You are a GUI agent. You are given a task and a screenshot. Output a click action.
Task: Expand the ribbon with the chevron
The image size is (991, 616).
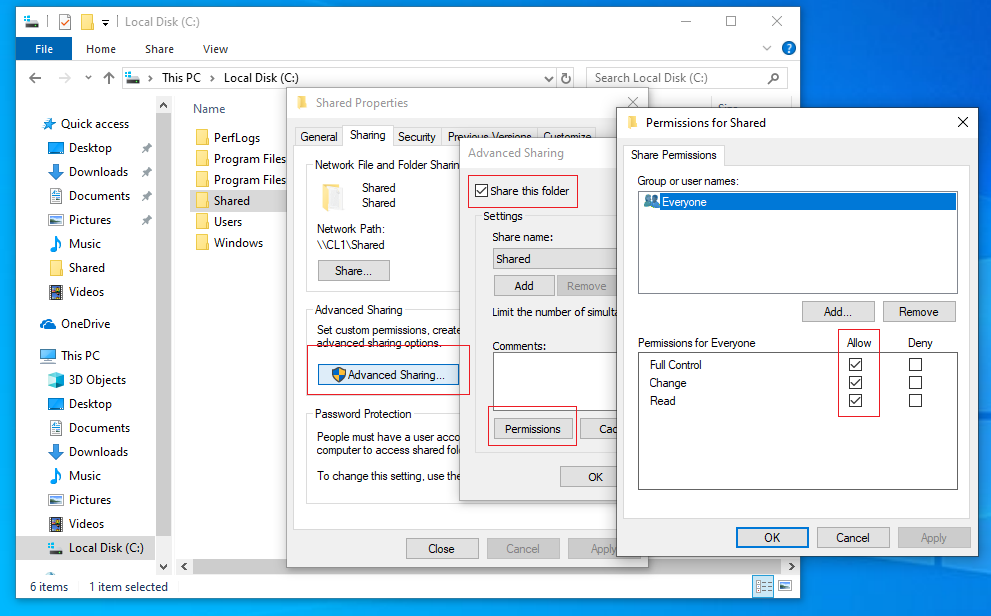(770, 48)
